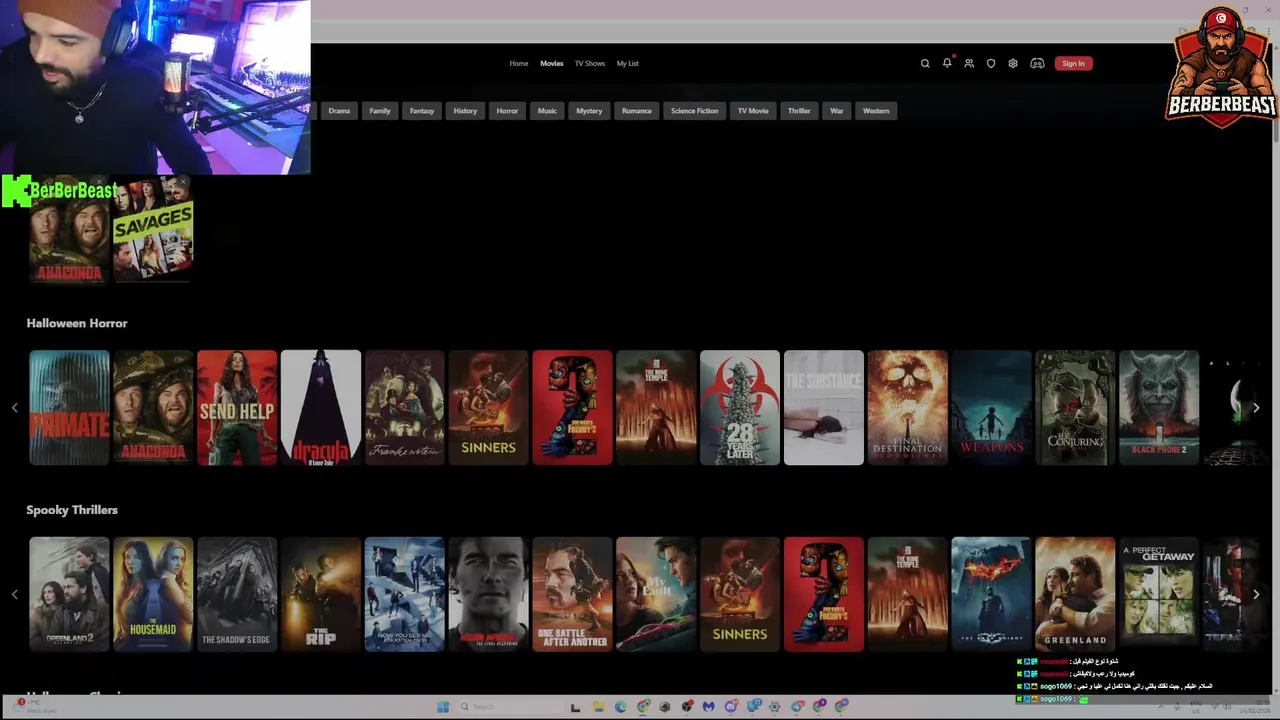Click the Sign In button
The width and height of the screenshot is (1280, 720).
tap(1073, 63)
